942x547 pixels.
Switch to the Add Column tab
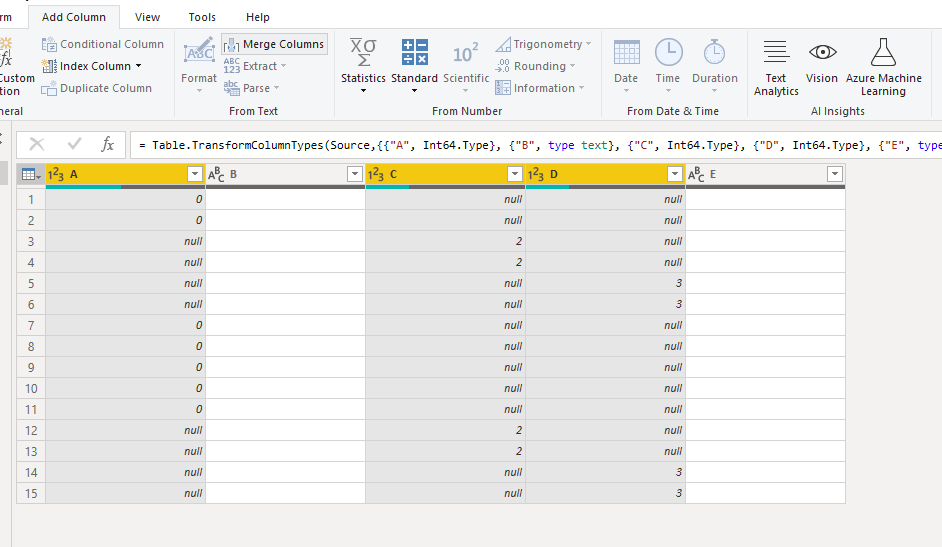[74, 17]
